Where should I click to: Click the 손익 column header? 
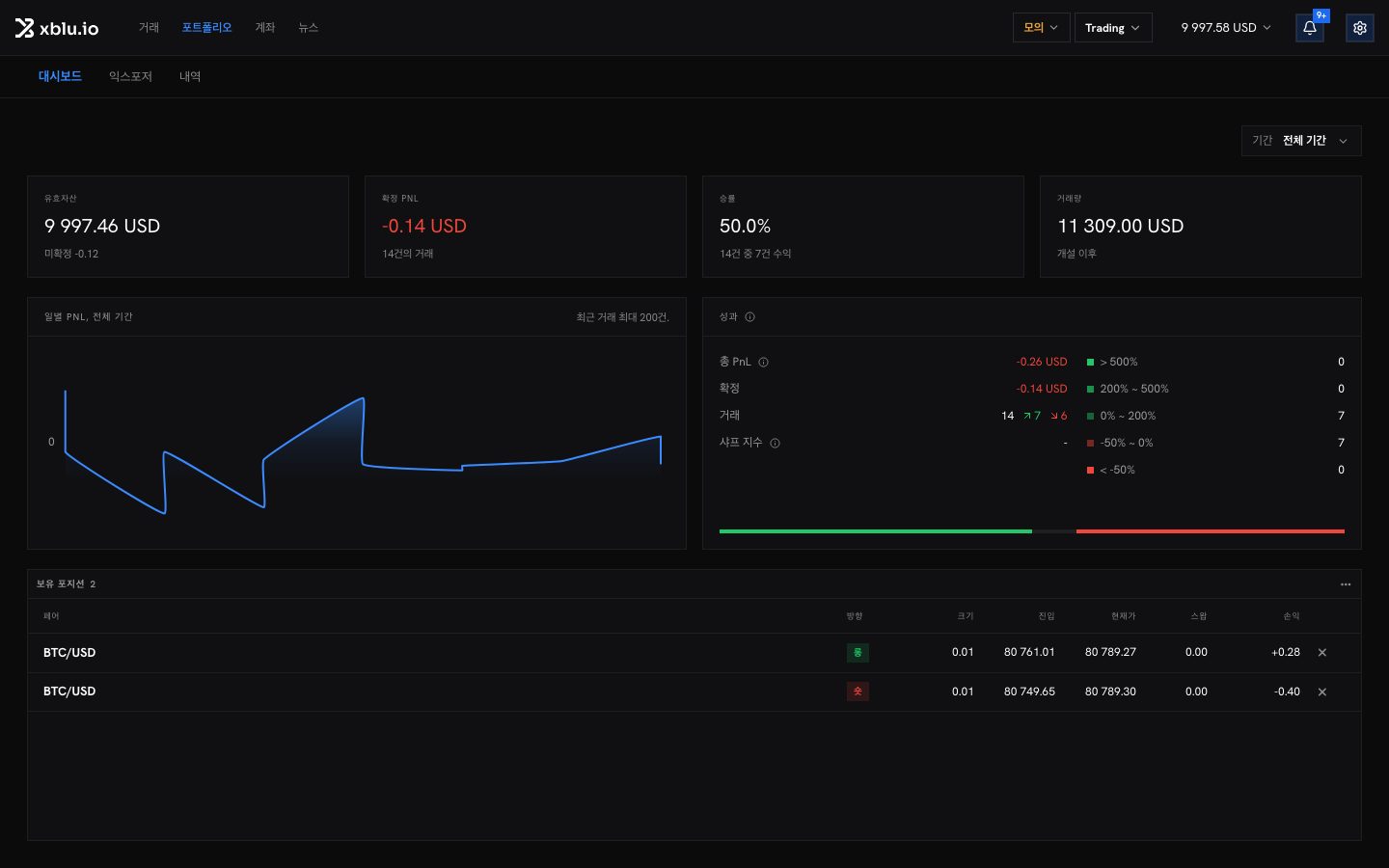1292,616
